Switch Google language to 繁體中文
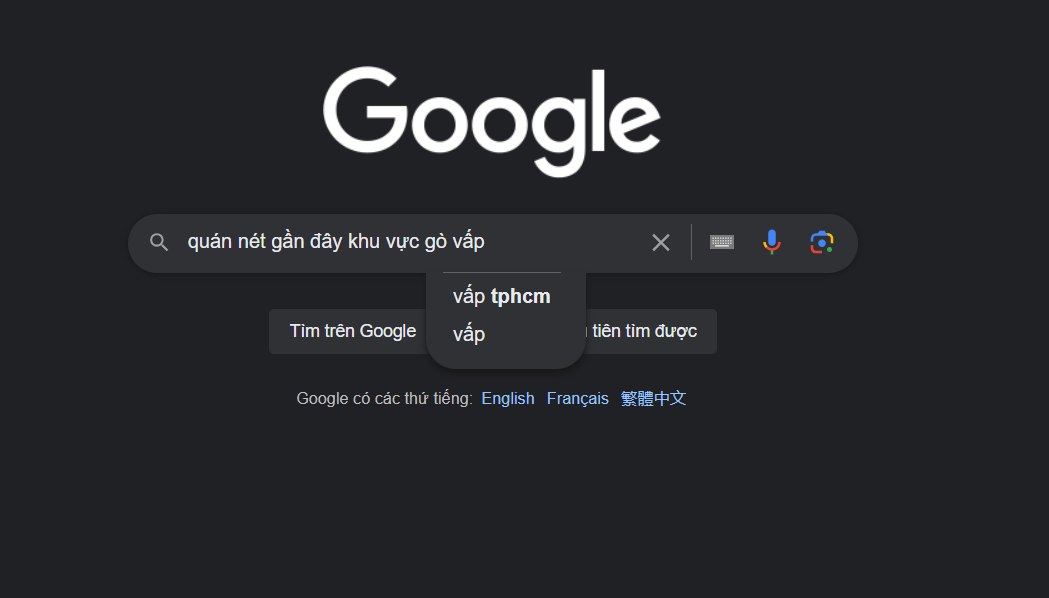The width and height of the screenshot is (1049, 598). [653, 399]
